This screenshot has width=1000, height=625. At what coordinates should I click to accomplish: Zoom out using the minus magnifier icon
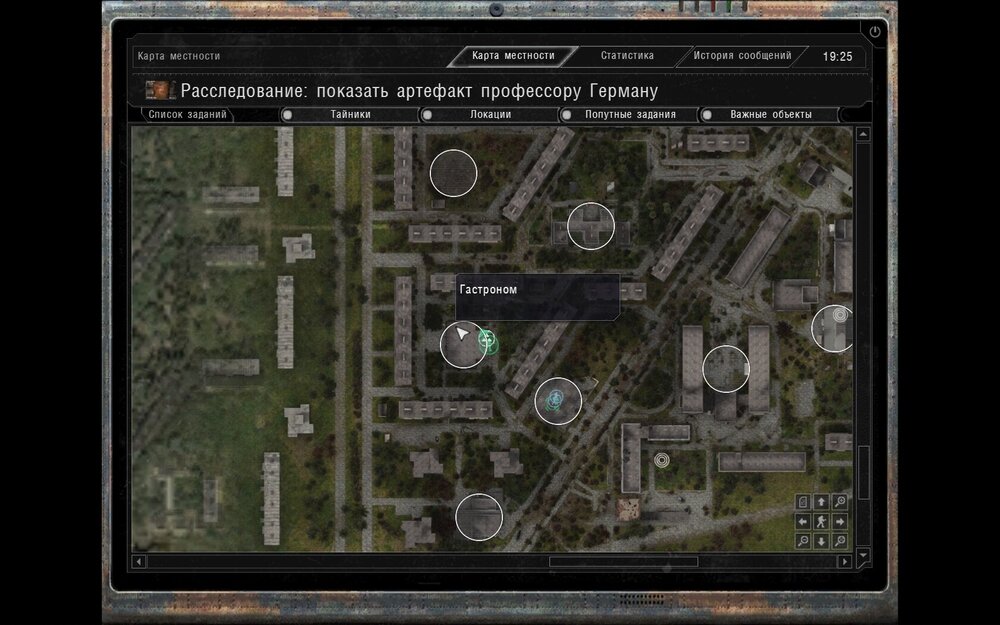pos(803,541)
